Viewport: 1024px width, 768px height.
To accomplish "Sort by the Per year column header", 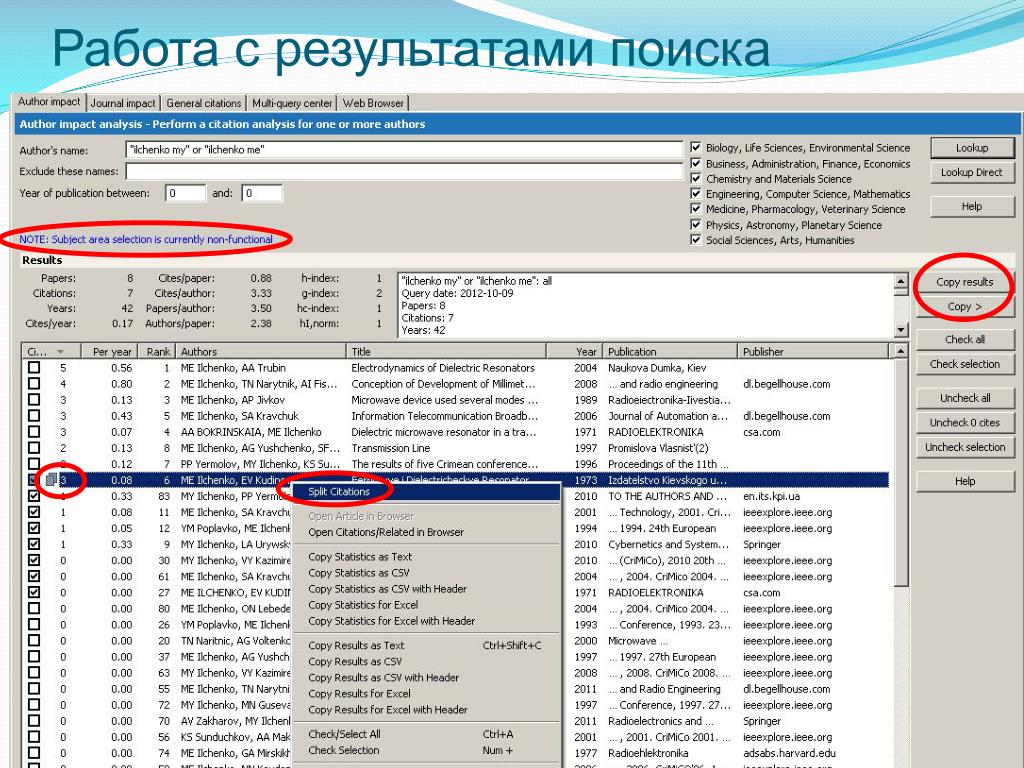I will [108, 351].
